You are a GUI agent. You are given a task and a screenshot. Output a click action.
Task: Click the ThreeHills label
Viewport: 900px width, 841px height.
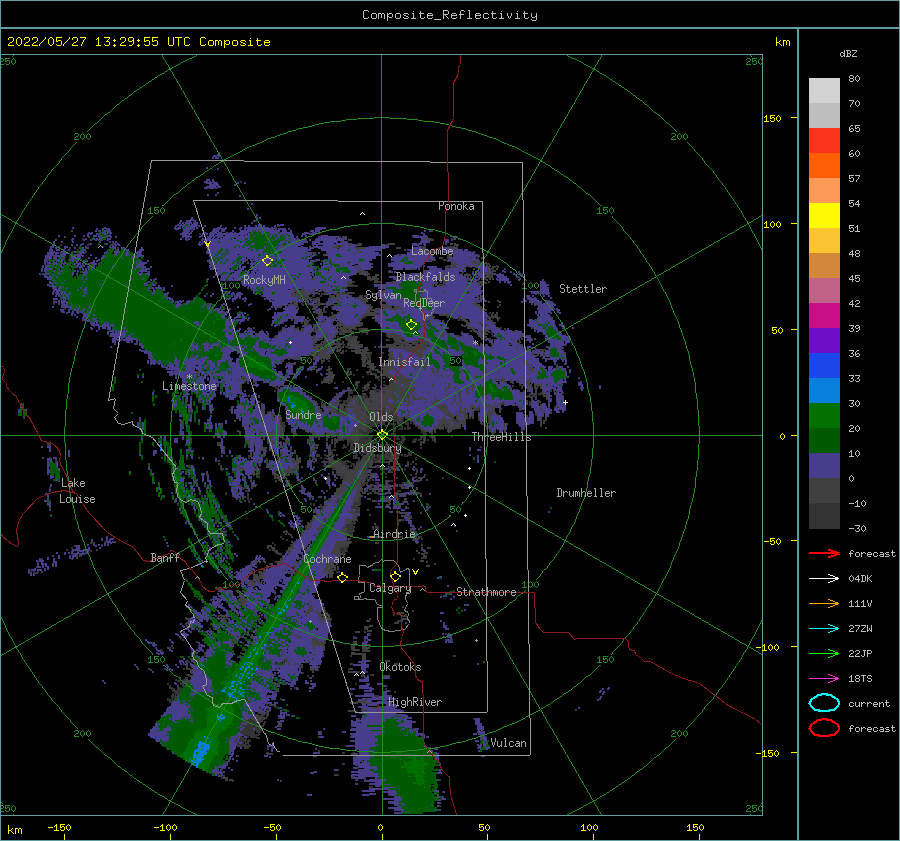click(x=502, y=437)
